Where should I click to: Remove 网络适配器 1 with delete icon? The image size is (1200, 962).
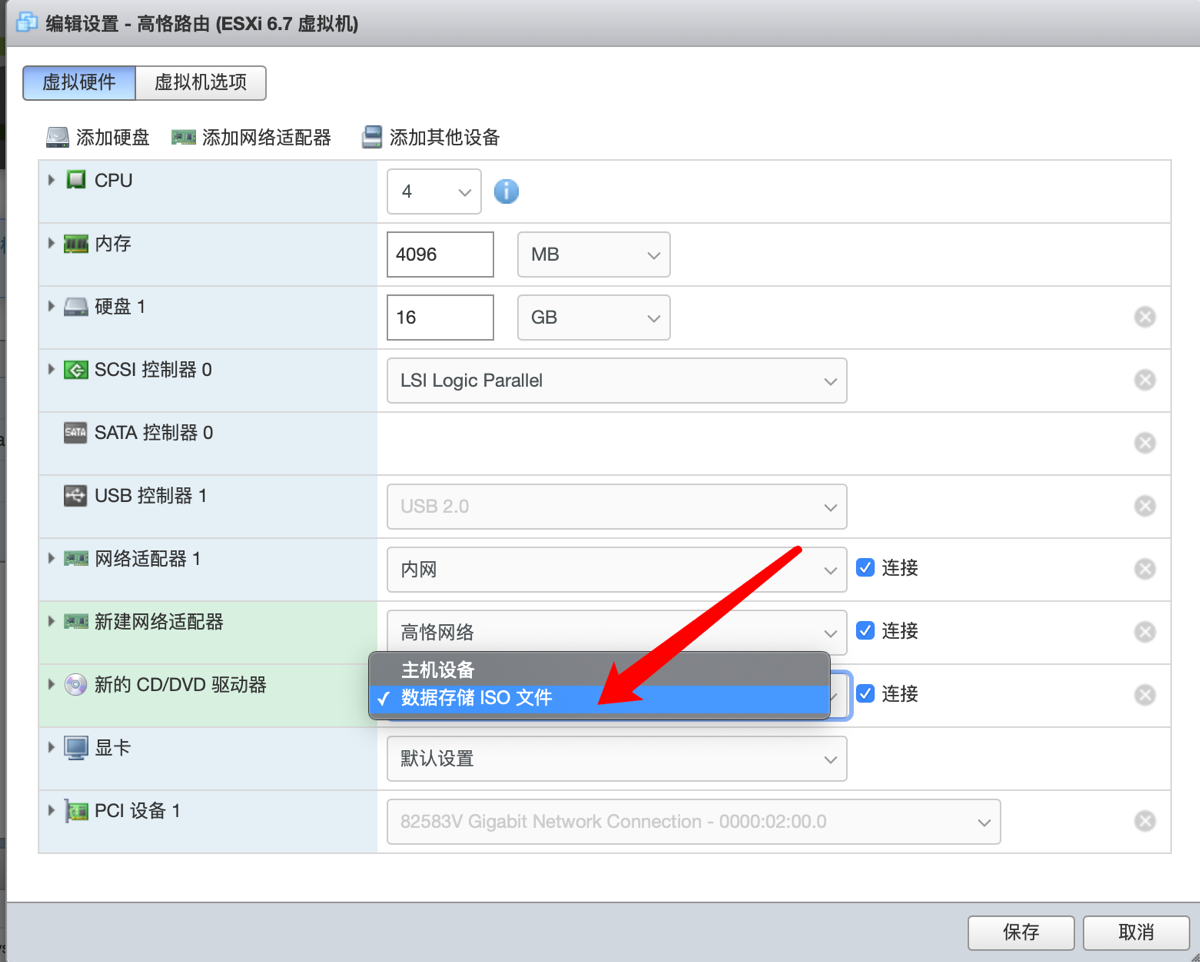click(1145, 569)
